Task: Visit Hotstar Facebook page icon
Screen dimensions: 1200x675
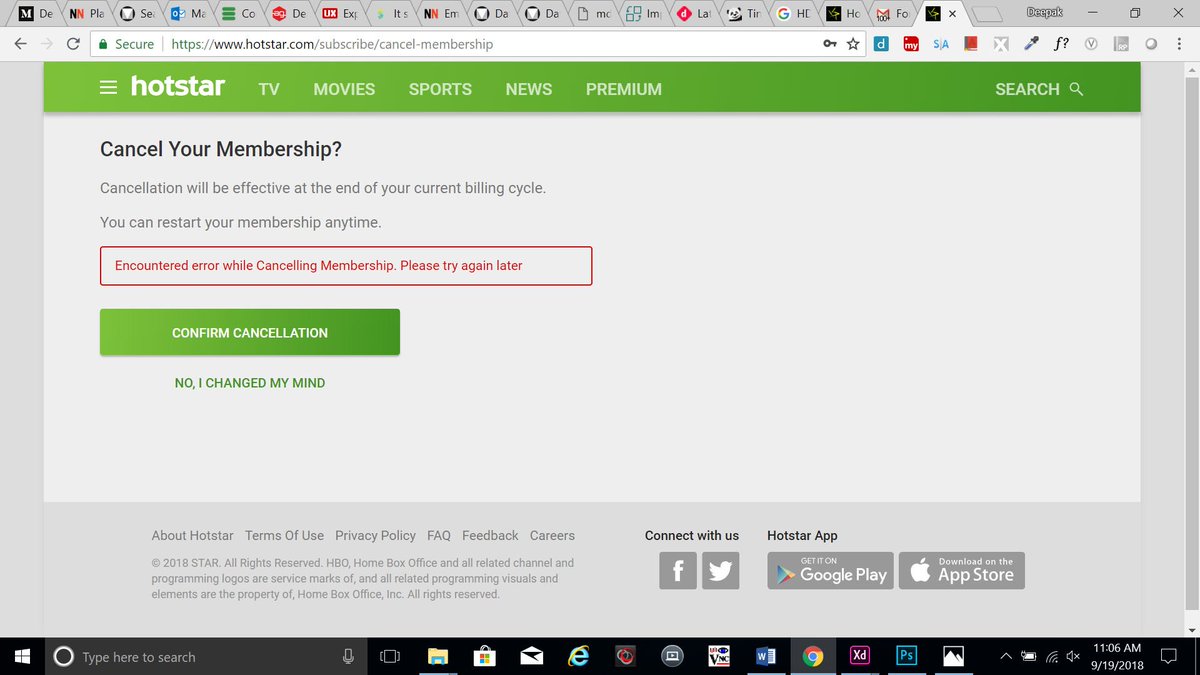Action: point(678,571)
